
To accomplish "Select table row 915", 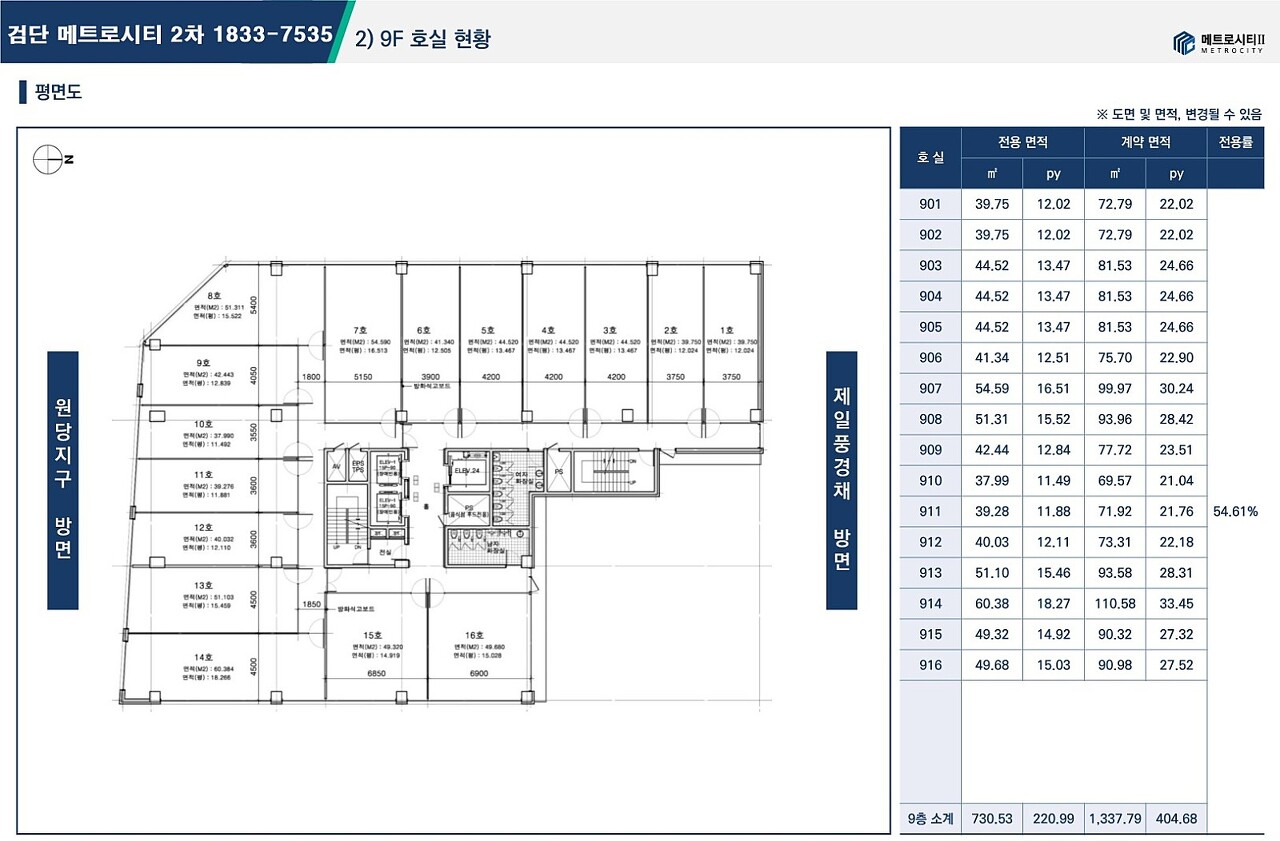I will click(x=1053, y=635).
